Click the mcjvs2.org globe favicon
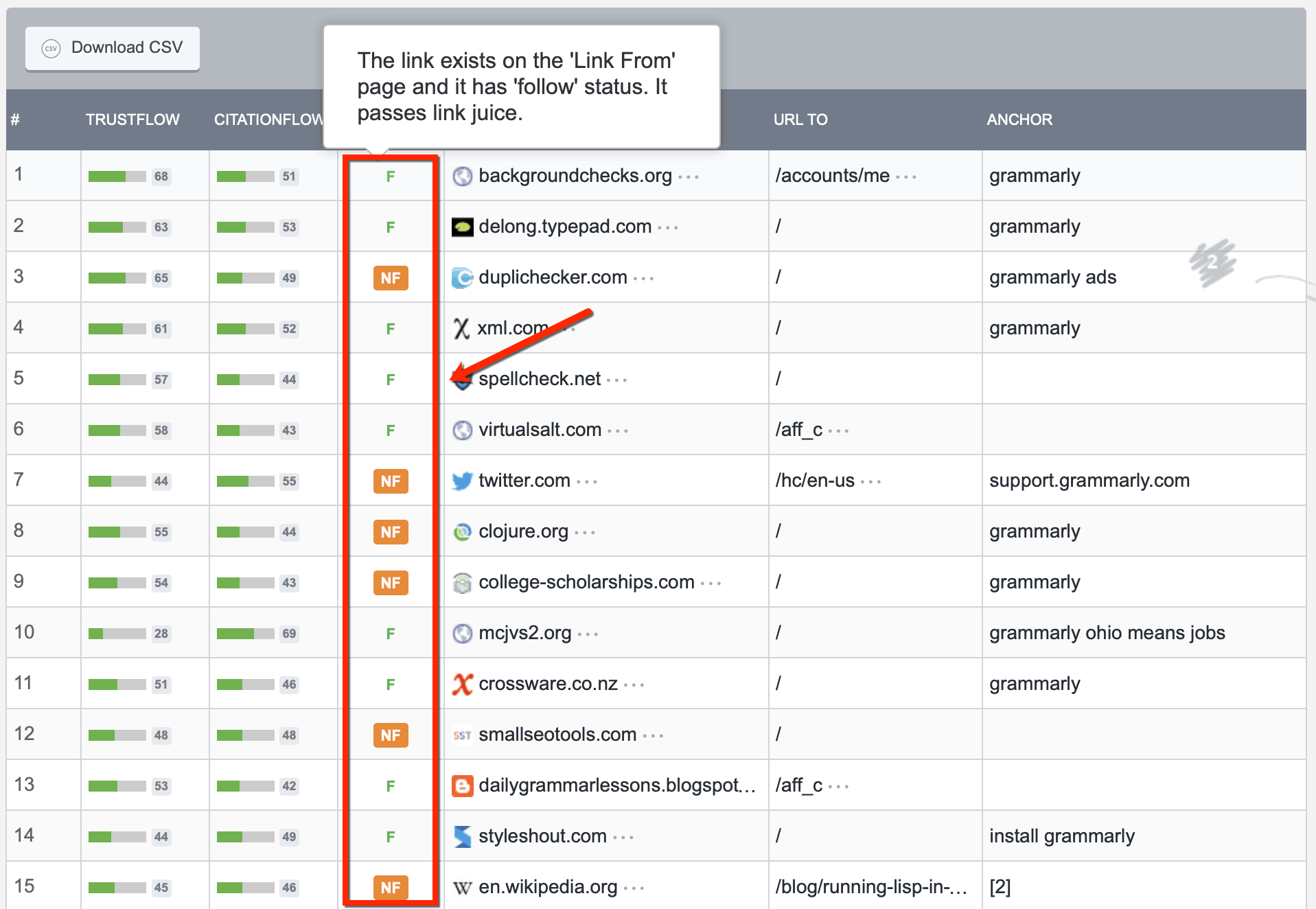Image resolution: width=1316 pixels, height=909 pixels. [463, 634]
